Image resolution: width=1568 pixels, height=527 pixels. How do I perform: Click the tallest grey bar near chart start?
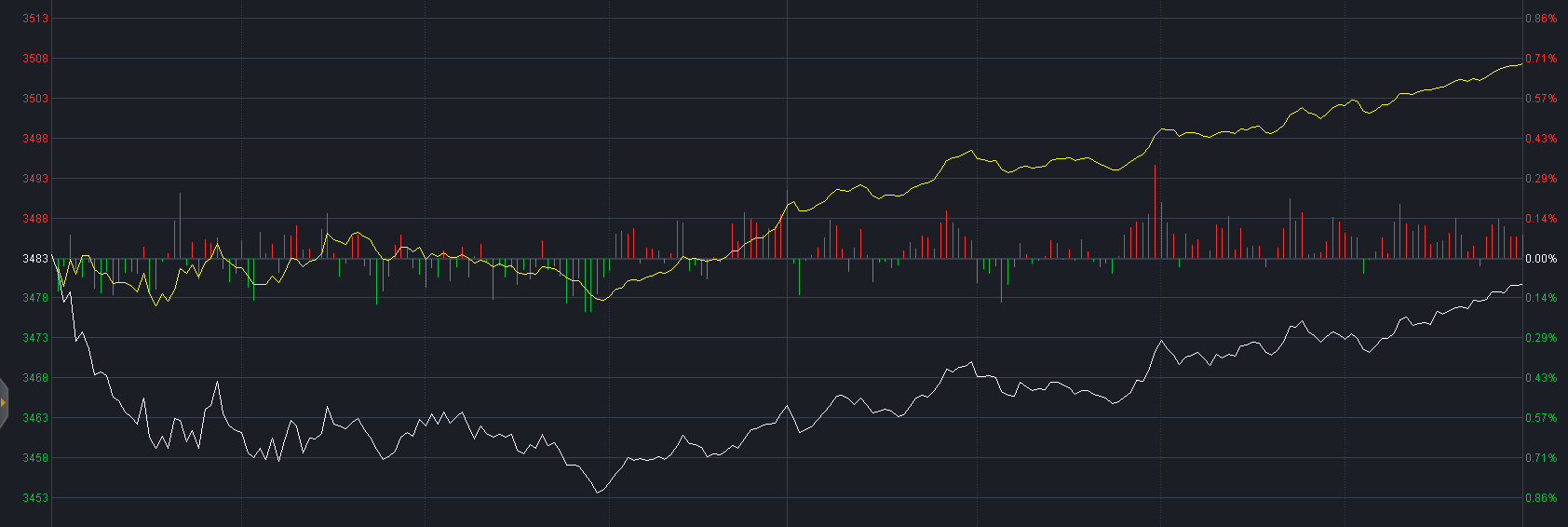click(180, 225)
